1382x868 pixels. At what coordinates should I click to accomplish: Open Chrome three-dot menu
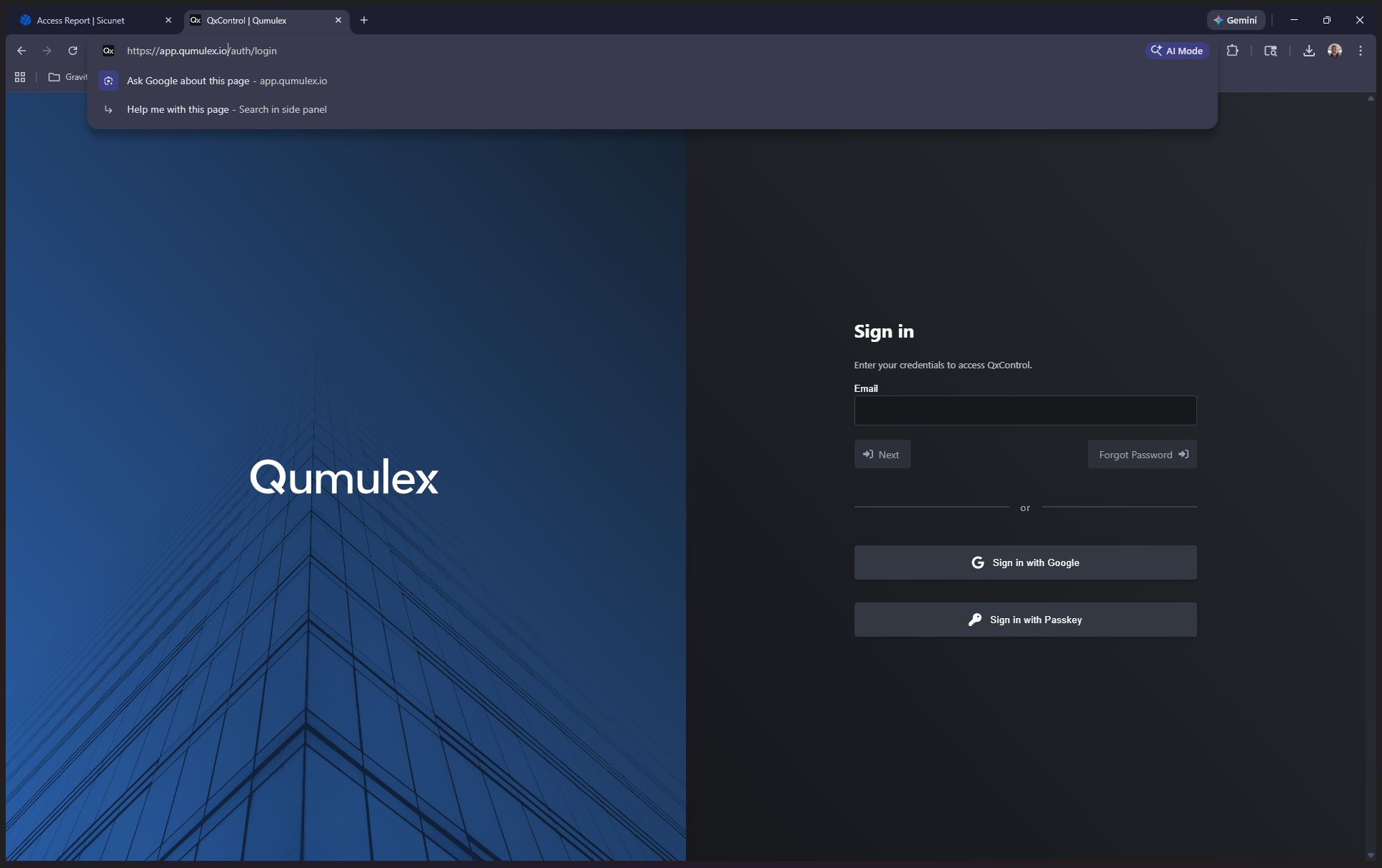[1361, 51]
